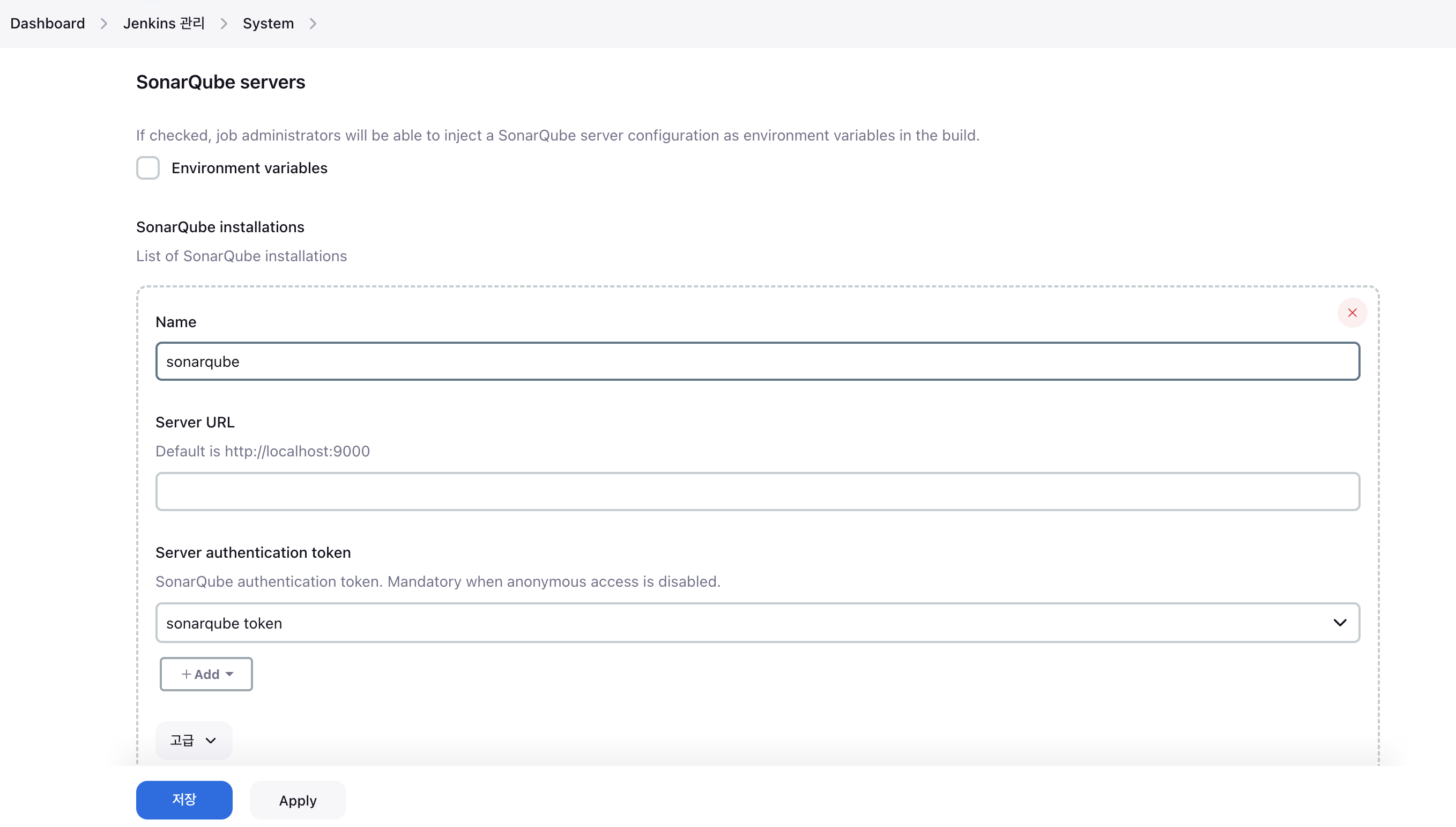Navigate to Jenkins 관리 in breadcrumb
Screen dimensions: 1456x827
click(164, 23)
